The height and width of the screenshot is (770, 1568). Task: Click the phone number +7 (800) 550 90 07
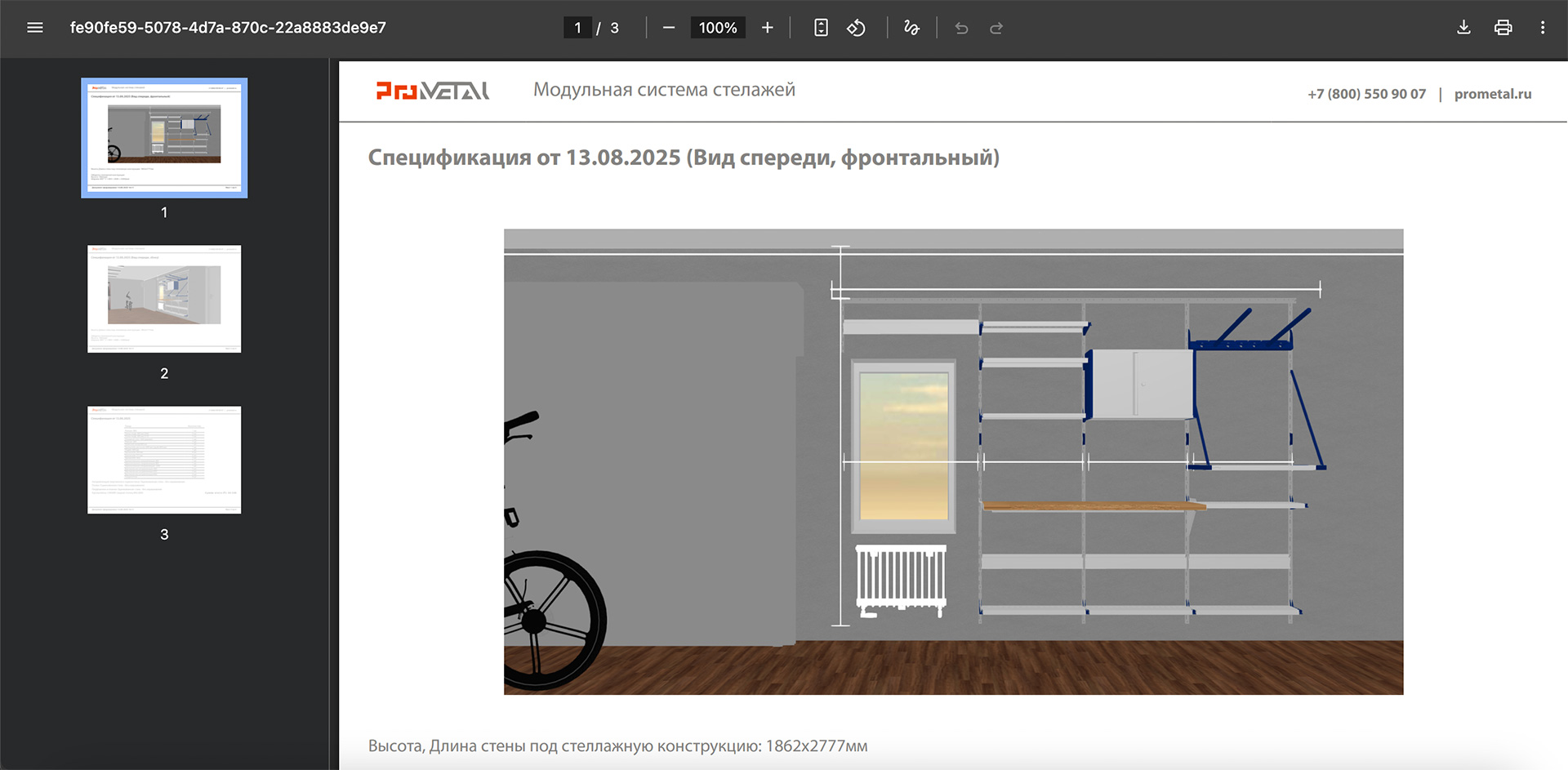[1366, 94]
